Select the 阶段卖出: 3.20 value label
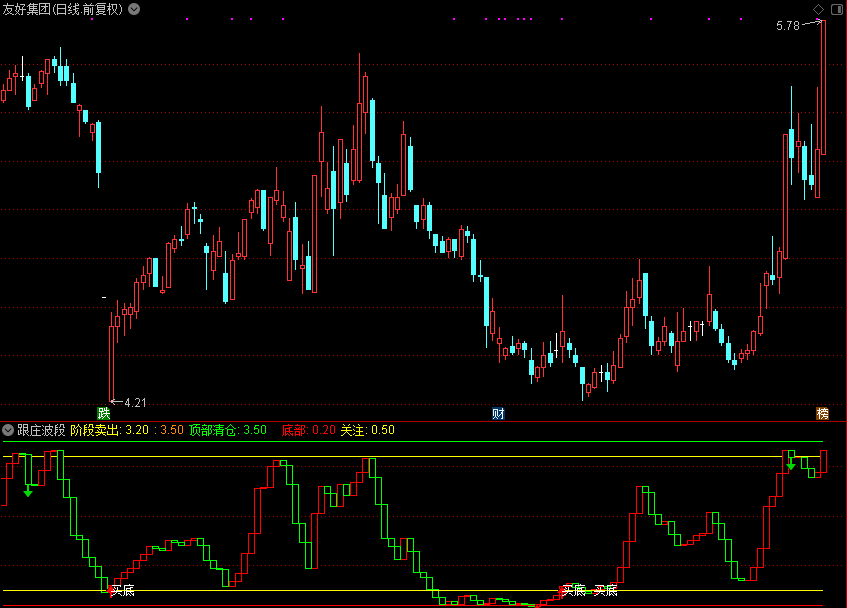Image resolution: width=847 pixels, height=608 pixels. 110,430
